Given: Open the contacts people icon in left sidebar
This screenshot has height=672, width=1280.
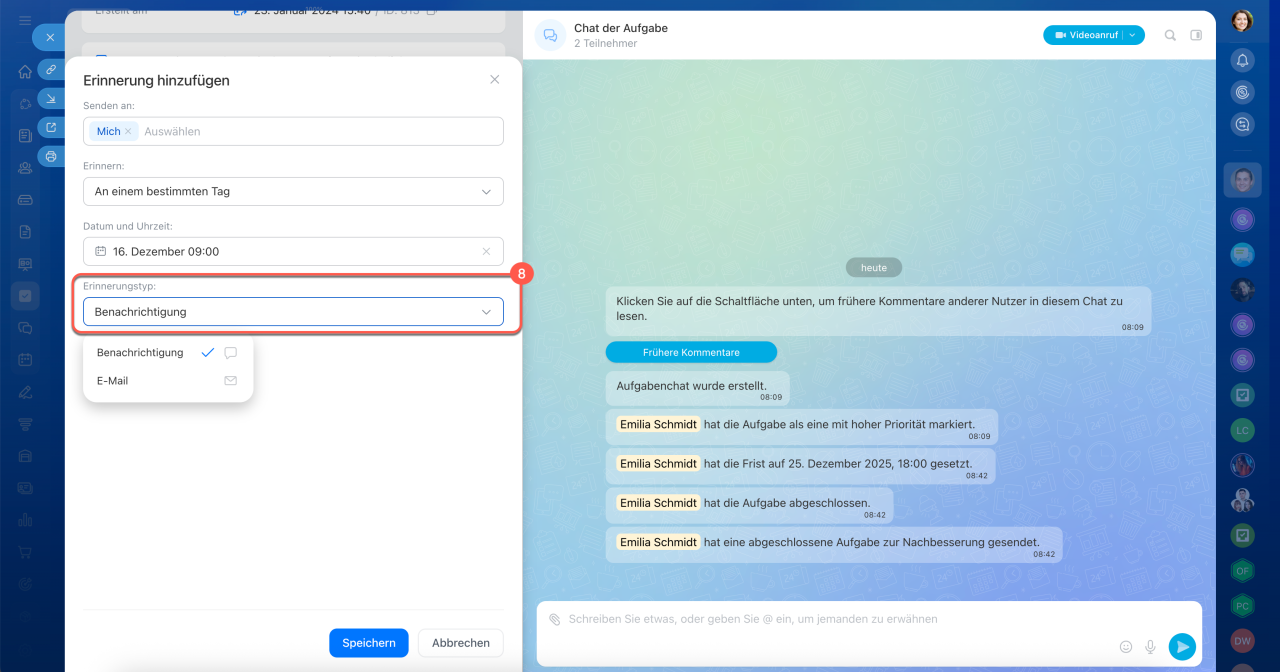Looking at the screenshot, I should point(25,168).
